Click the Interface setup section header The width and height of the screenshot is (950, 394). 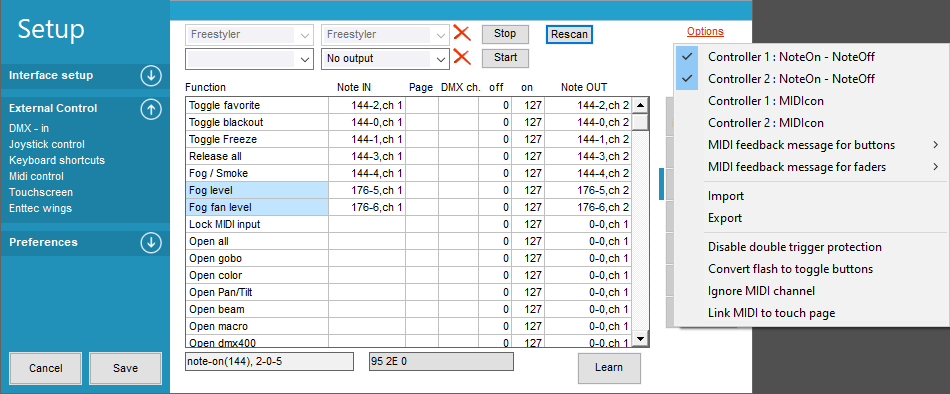click(x=85, y=76)
